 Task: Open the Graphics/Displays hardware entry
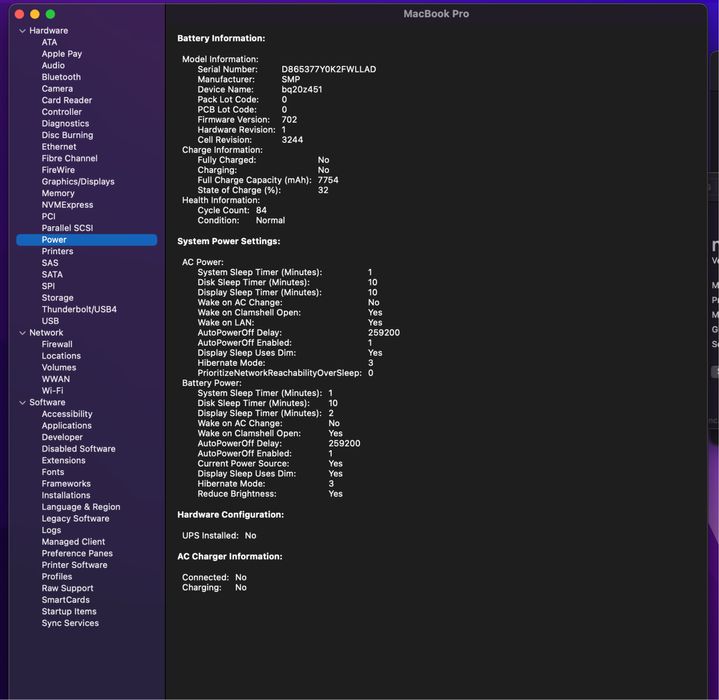coord(77,182)
